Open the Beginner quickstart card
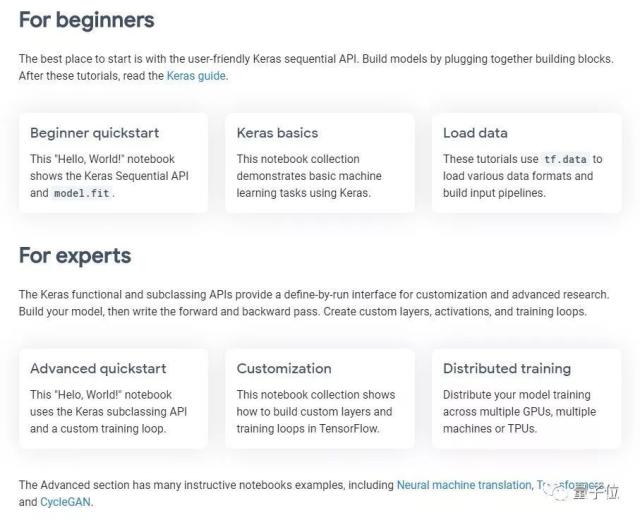Screen dimensions: 640x520 (x=113, y=163)
